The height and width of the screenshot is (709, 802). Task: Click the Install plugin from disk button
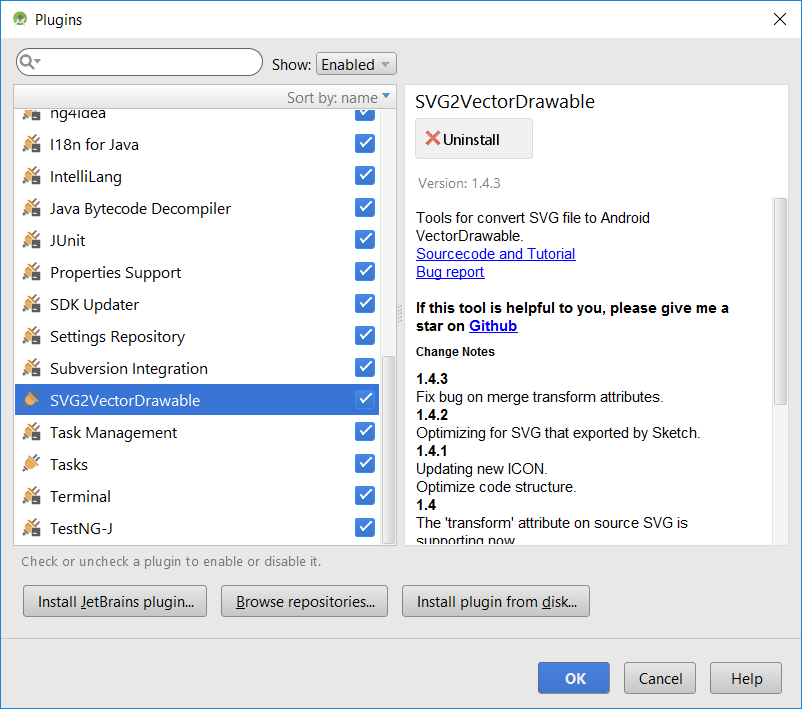coord(495,601)
